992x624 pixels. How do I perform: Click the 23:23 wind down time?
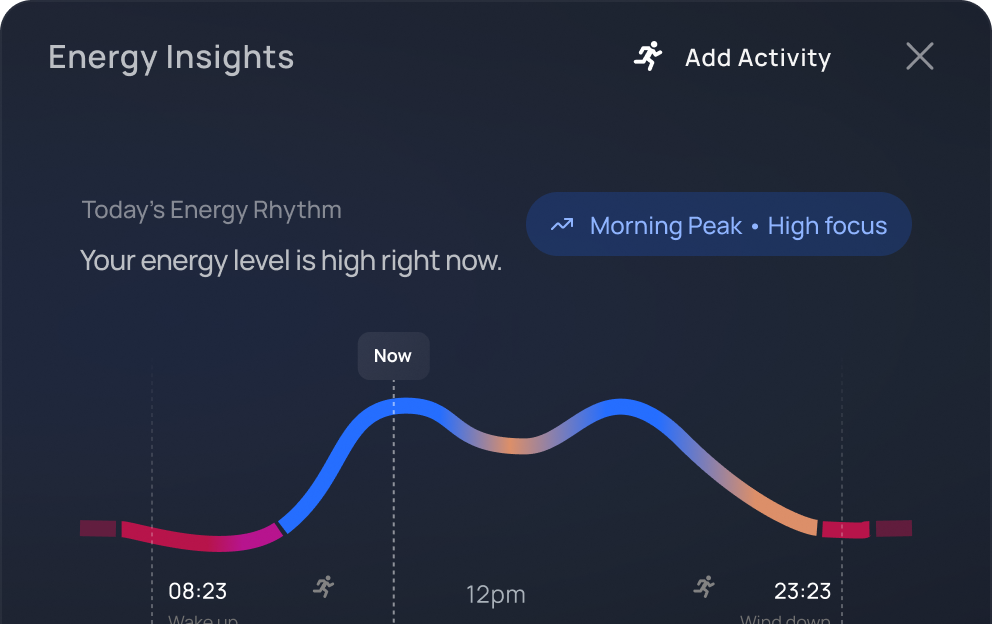click(802, 591)
